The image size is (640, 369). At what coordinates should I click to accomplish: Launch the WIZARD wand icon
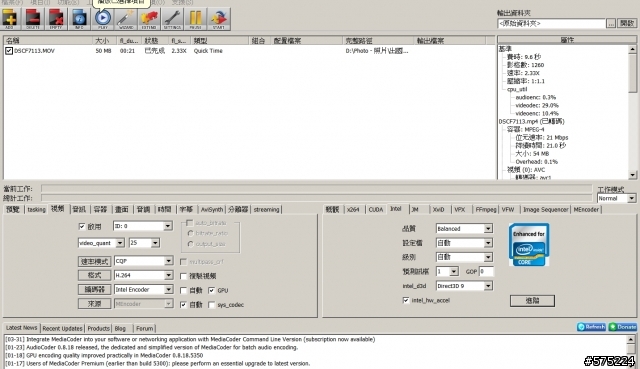(x=126, y=19)
